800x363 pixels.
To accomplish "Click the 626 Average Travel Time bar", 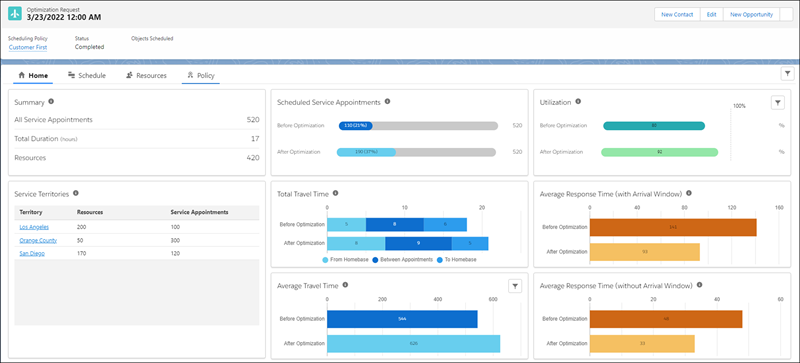I will tap(414, 344).
